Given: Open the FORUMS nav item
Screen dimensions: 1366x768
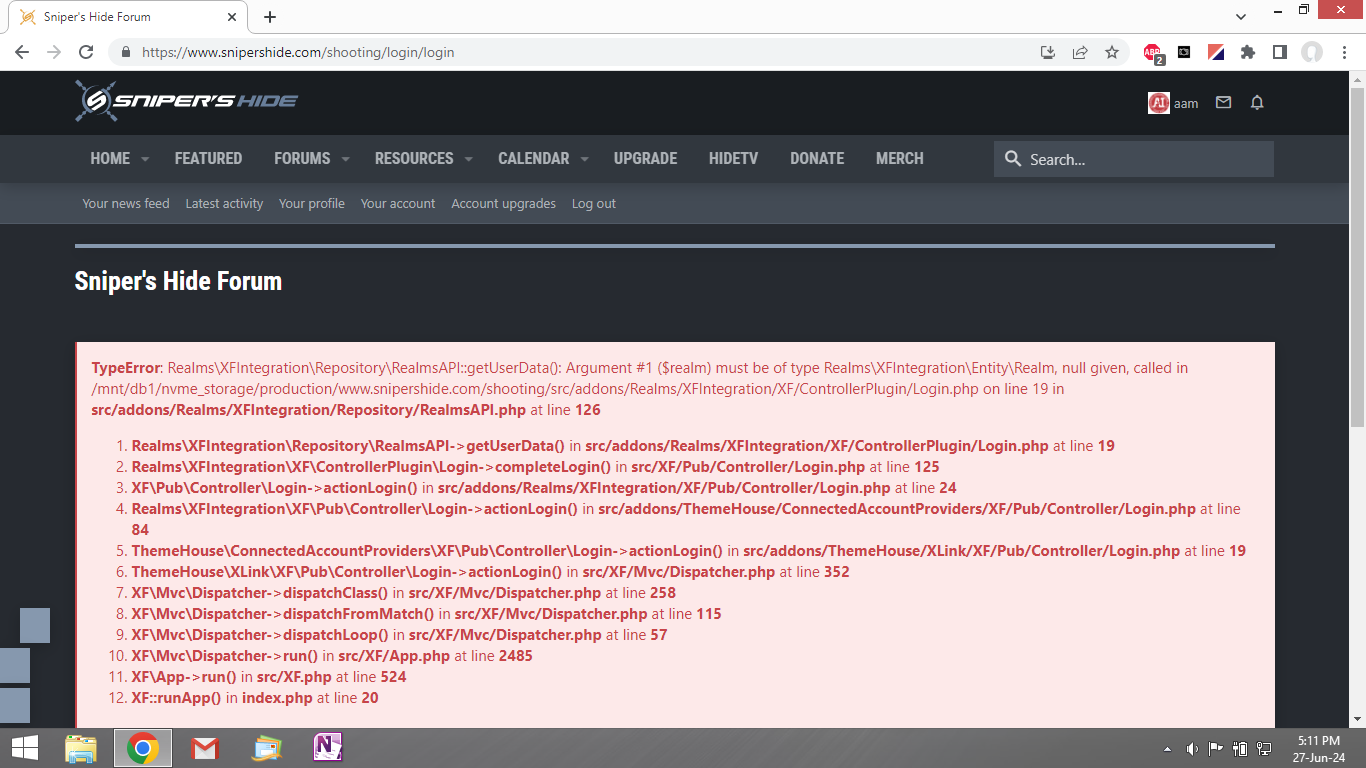Looking at the screenshot, I should [x=302, y=158].
